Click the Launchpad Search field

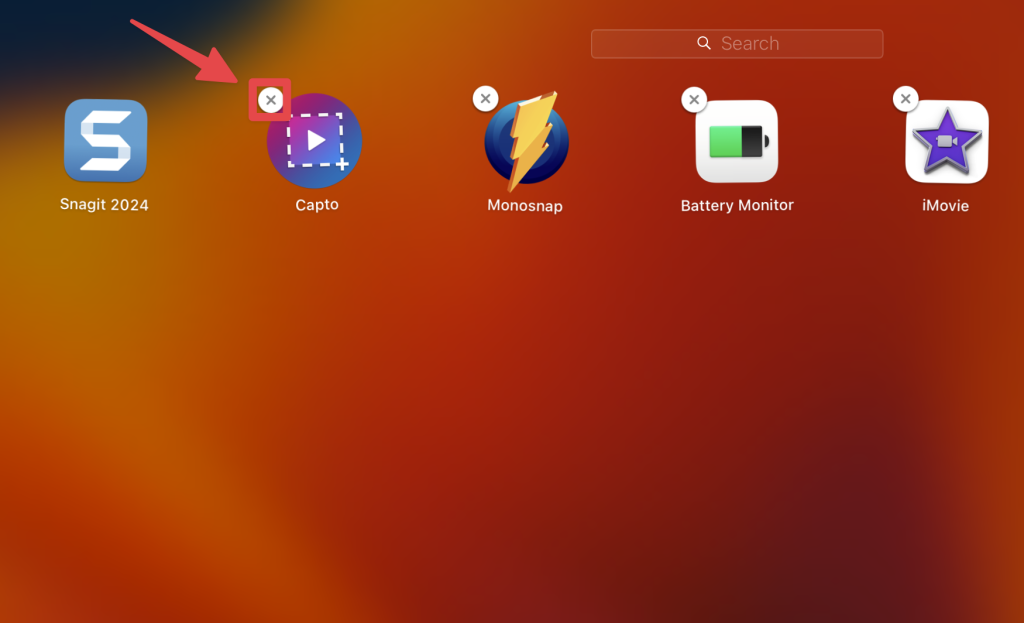[x=737, y=44]
